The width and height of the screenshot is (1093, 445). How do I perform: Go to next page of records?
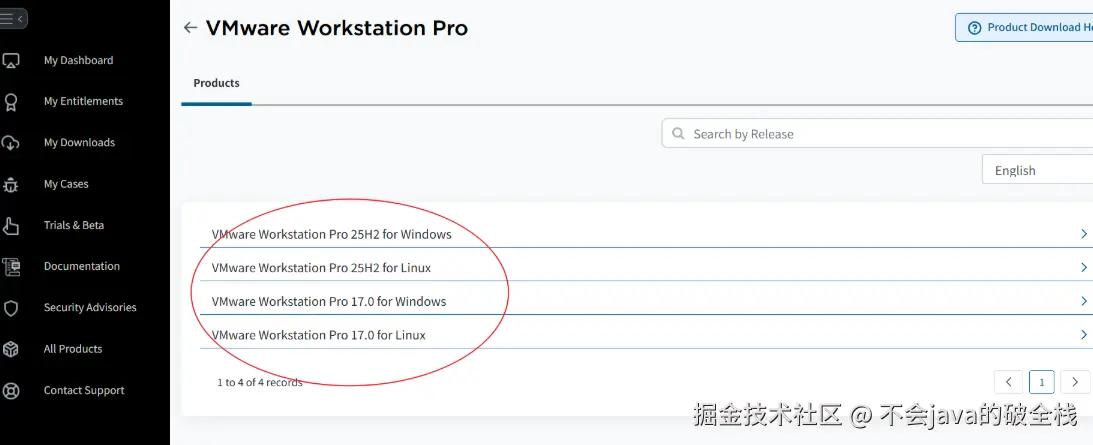click(1075, 382)
